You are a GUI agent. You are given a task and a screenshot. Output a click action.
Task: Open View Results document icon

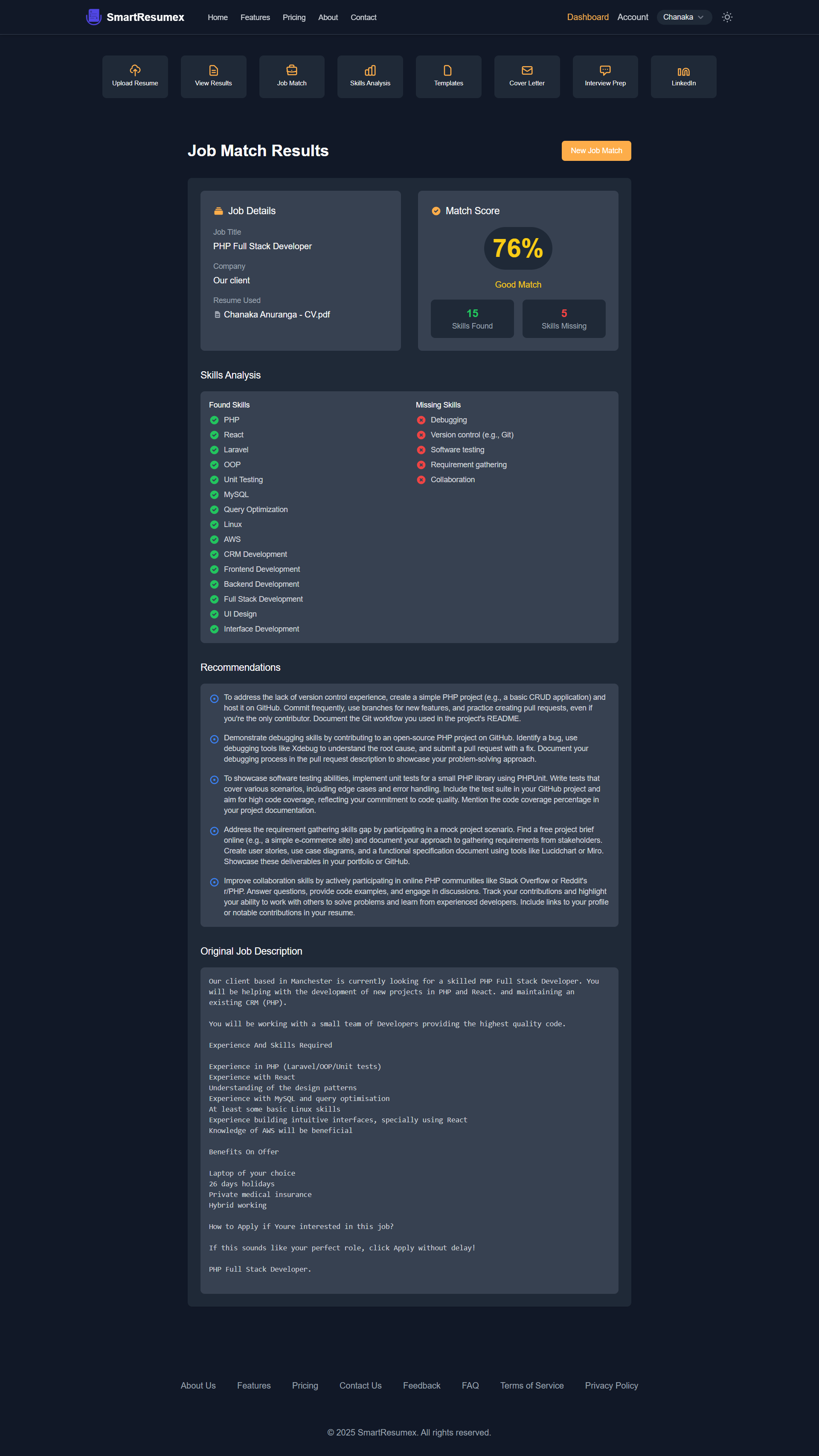214,70
